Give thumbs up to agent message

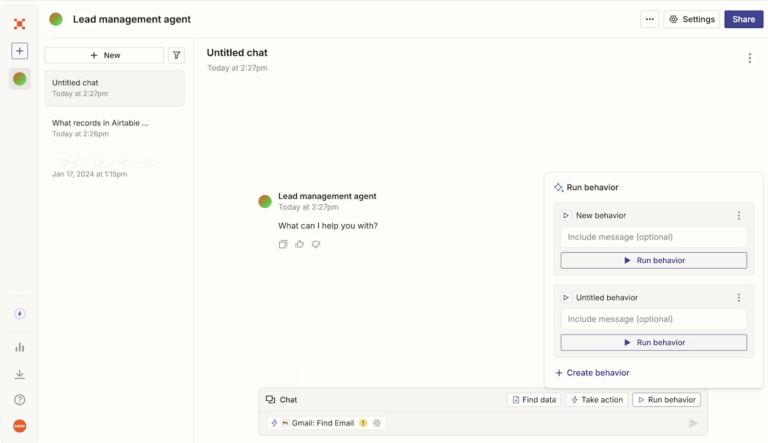click(x=299, y=244)
